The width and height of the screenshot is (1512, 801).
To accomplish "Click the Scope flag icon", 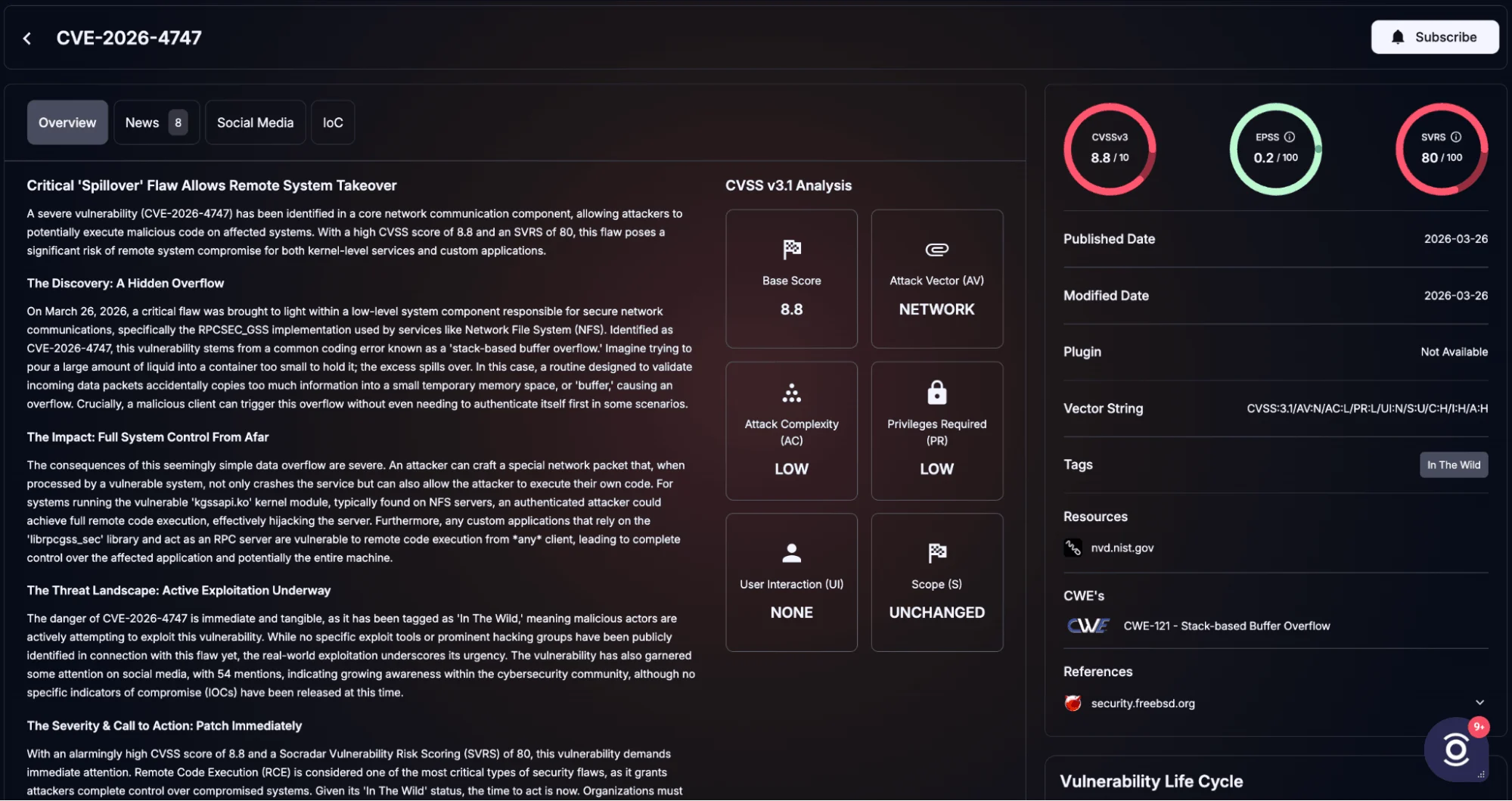I will pyautogui.click(x=936, y=553).
